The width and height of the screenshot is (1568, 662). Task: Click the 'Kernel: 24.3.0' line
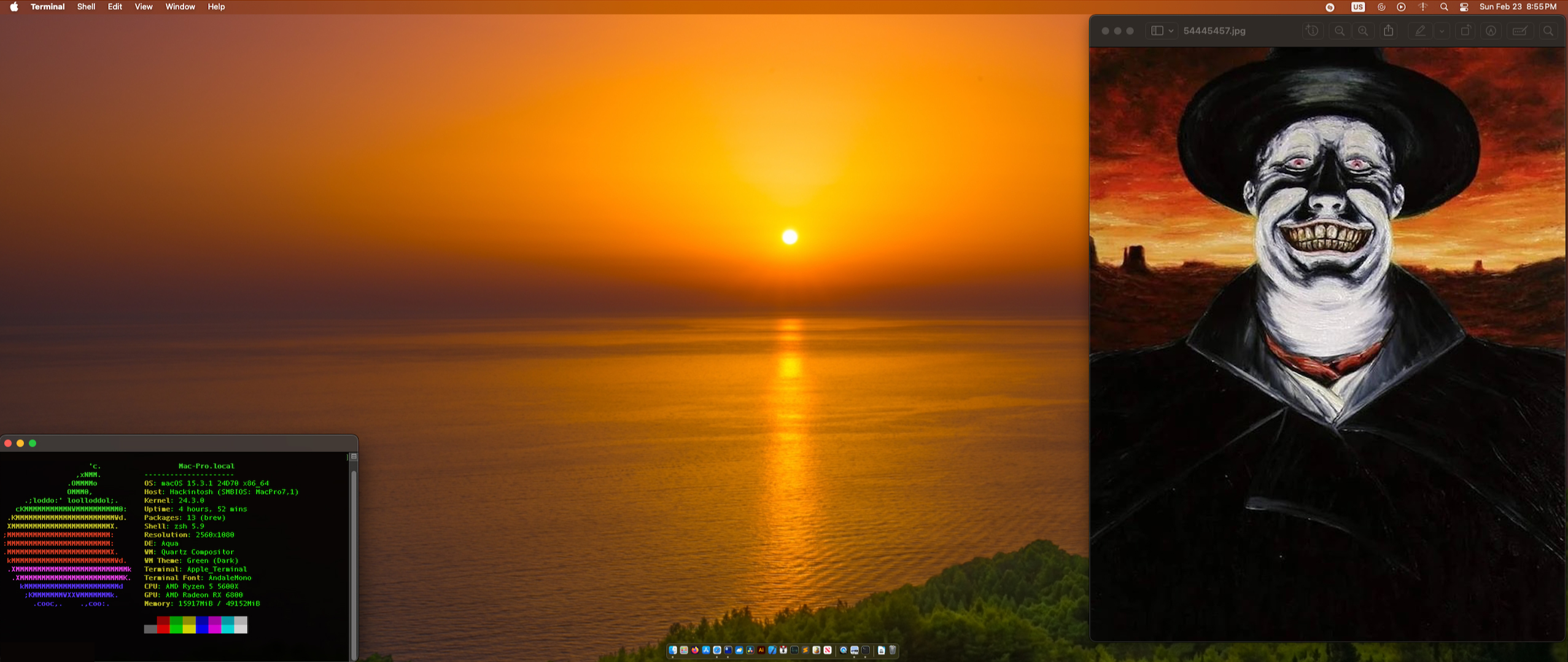(174, 500)
